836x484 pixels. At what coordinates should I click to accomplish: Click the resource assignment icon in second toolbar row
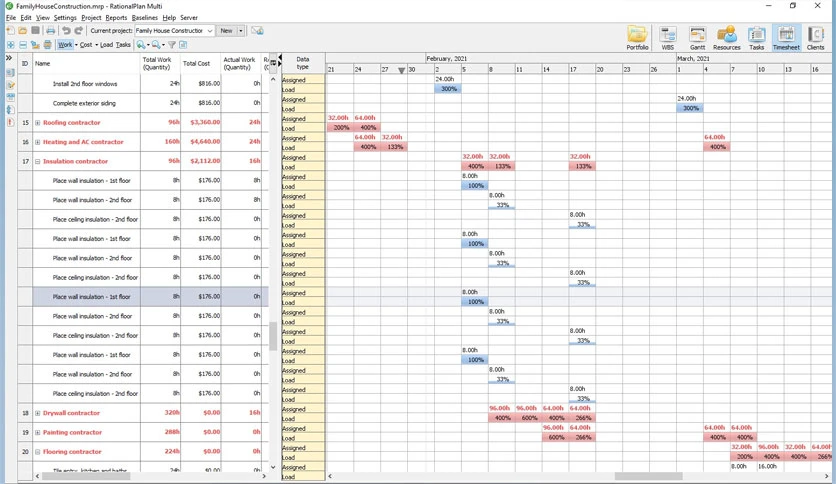pyautogui.click(x=35, y=45)
